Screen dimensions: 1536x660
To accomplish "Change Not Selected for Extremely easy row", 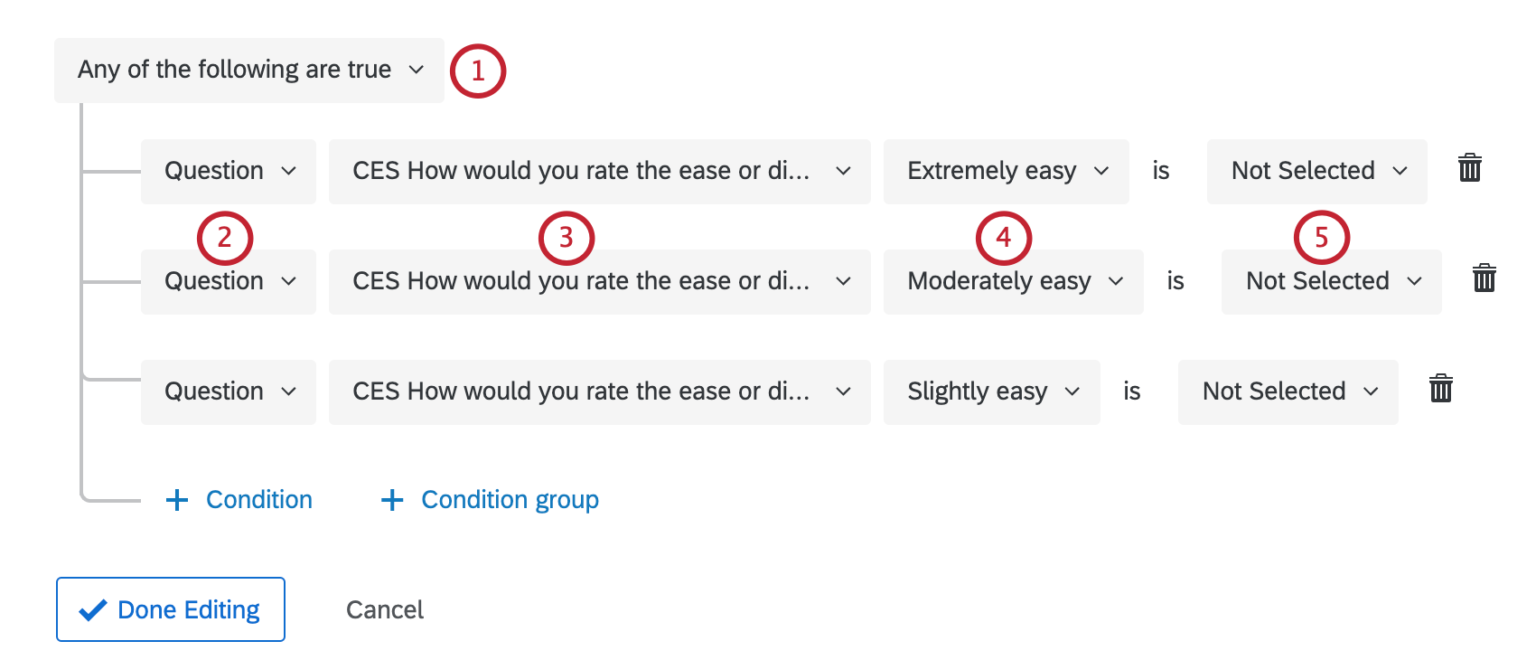I will [1317, 171].
